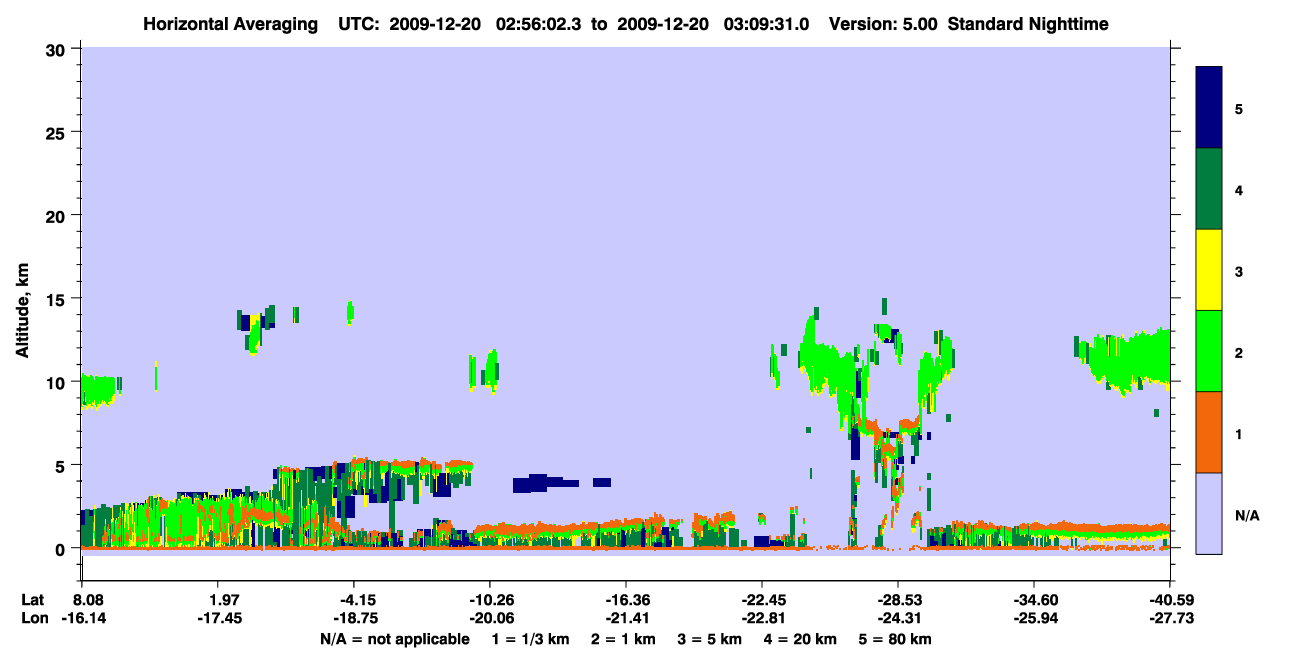Click the longitude value -22.81
This screenshot has width=1300, height=667.
pos(761,619)
